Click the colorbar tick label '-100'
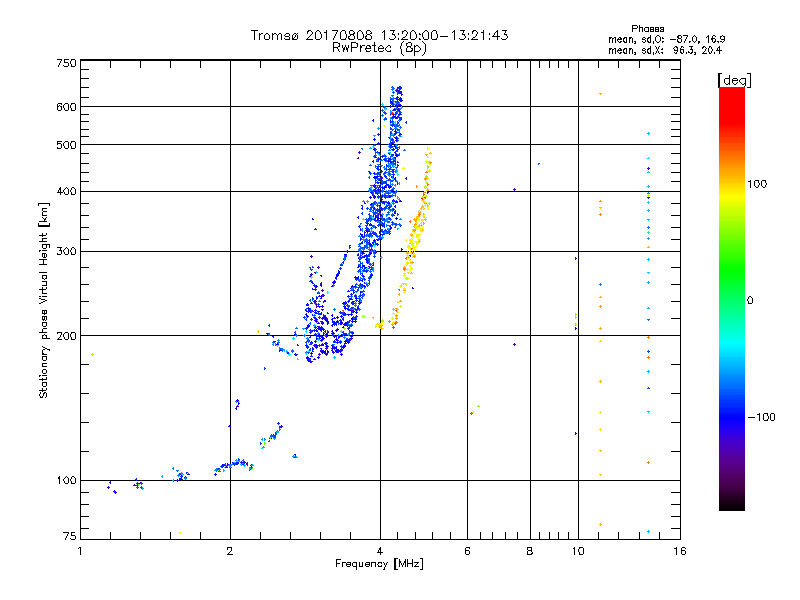The width and height of the screenshot is (800, 600). [762, 417]
